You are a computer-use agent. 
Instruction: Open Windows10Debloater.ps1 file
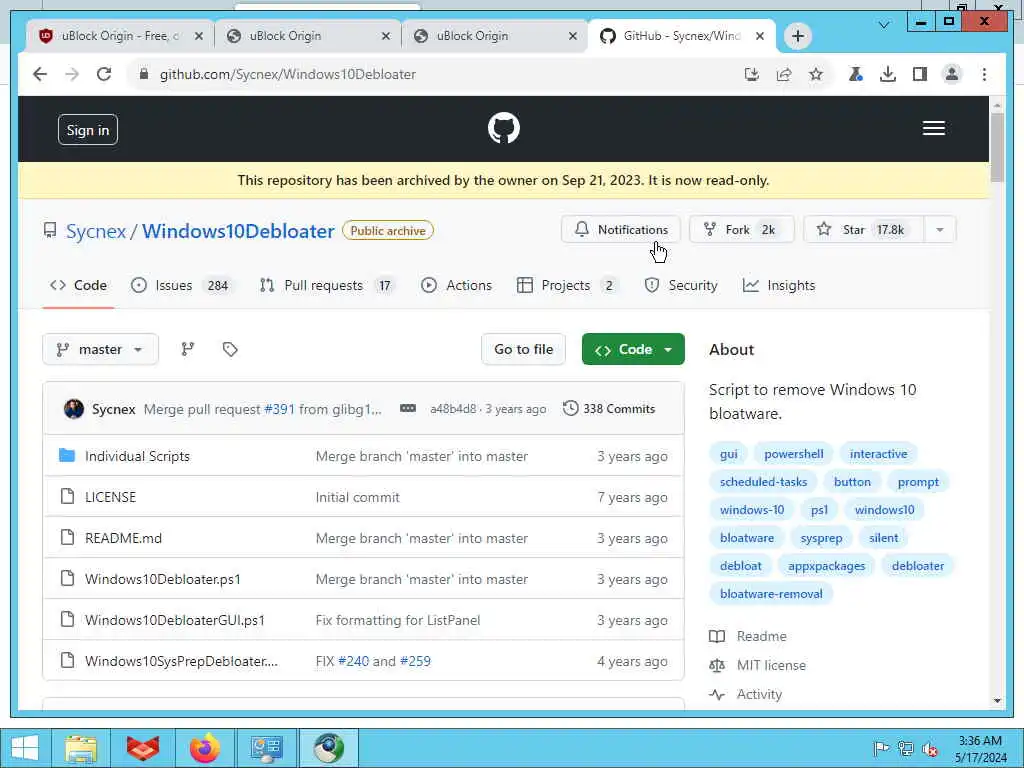coord(163,579)
